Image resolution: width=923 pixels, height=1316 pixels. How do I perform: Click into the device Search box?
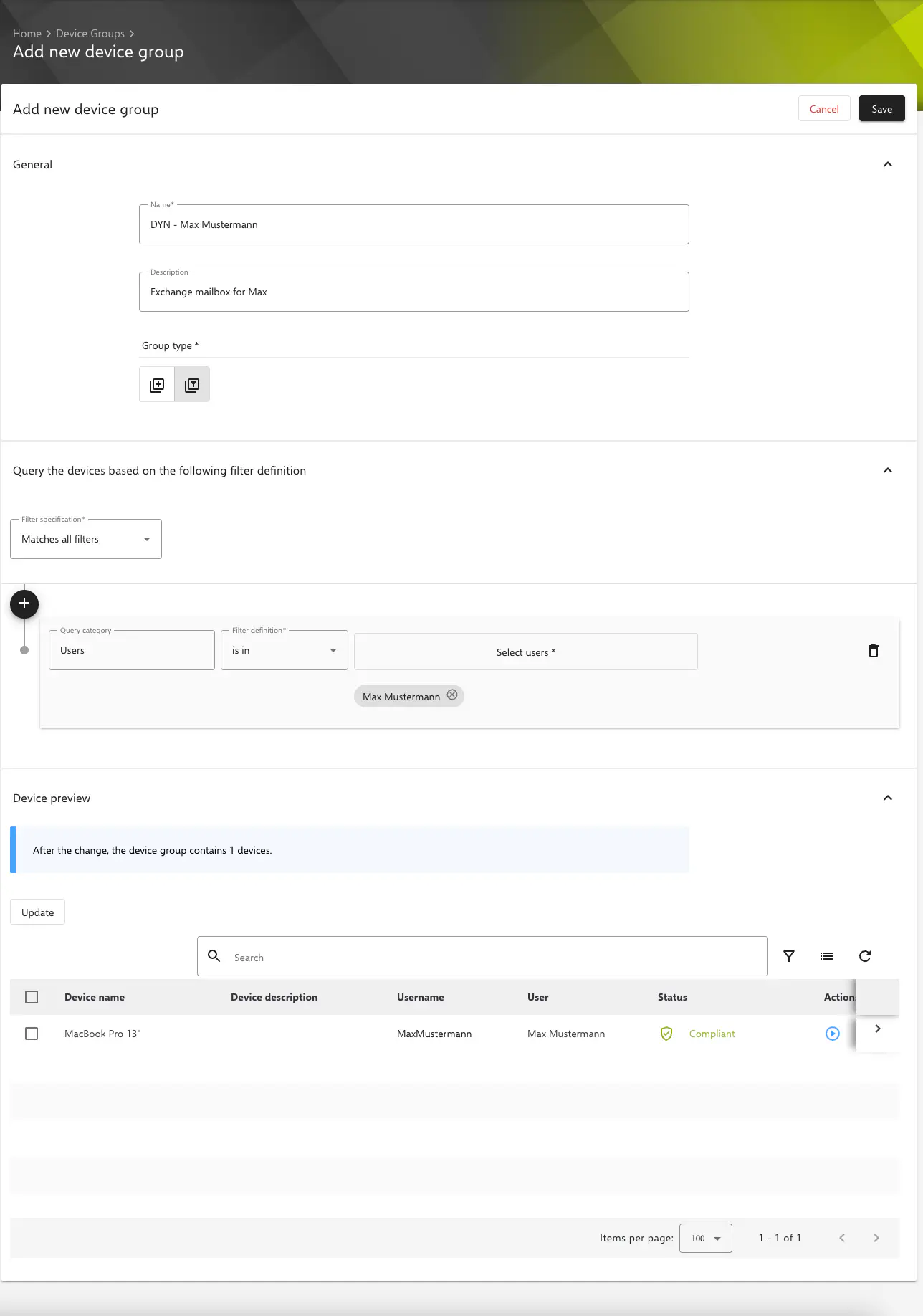coord(482,956)
